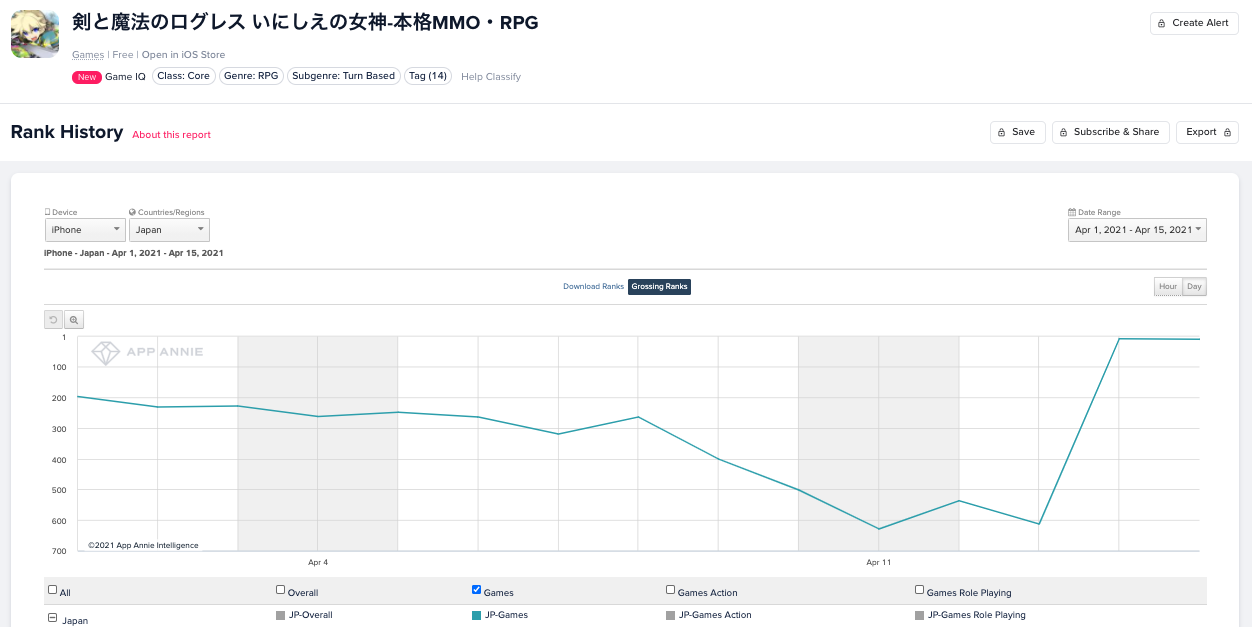
Task: Click the JP-Overall gray color swatch
Action: coord(280,615)
